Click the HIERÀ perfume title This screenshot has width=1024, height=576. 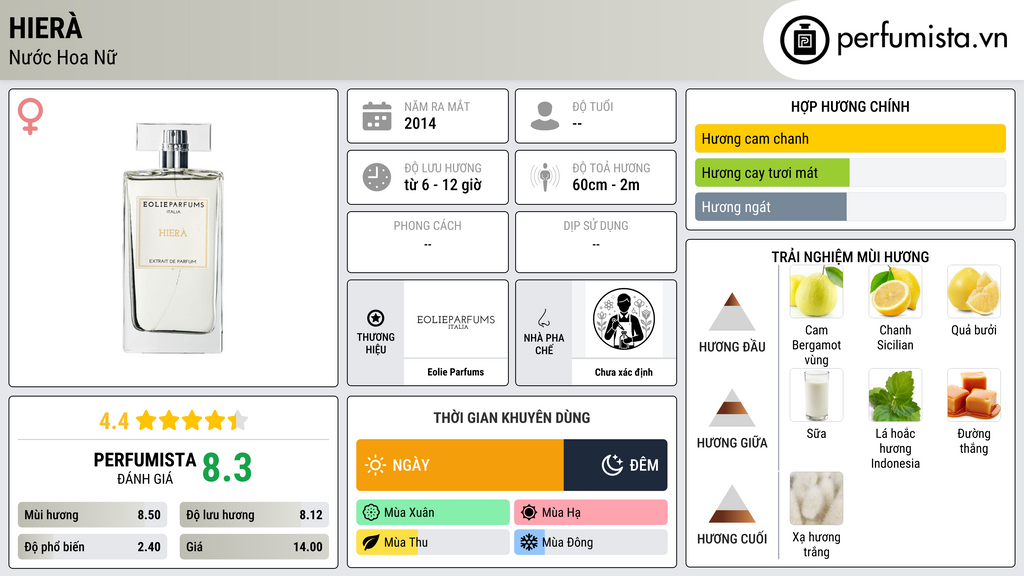click(x=45, y=28)
